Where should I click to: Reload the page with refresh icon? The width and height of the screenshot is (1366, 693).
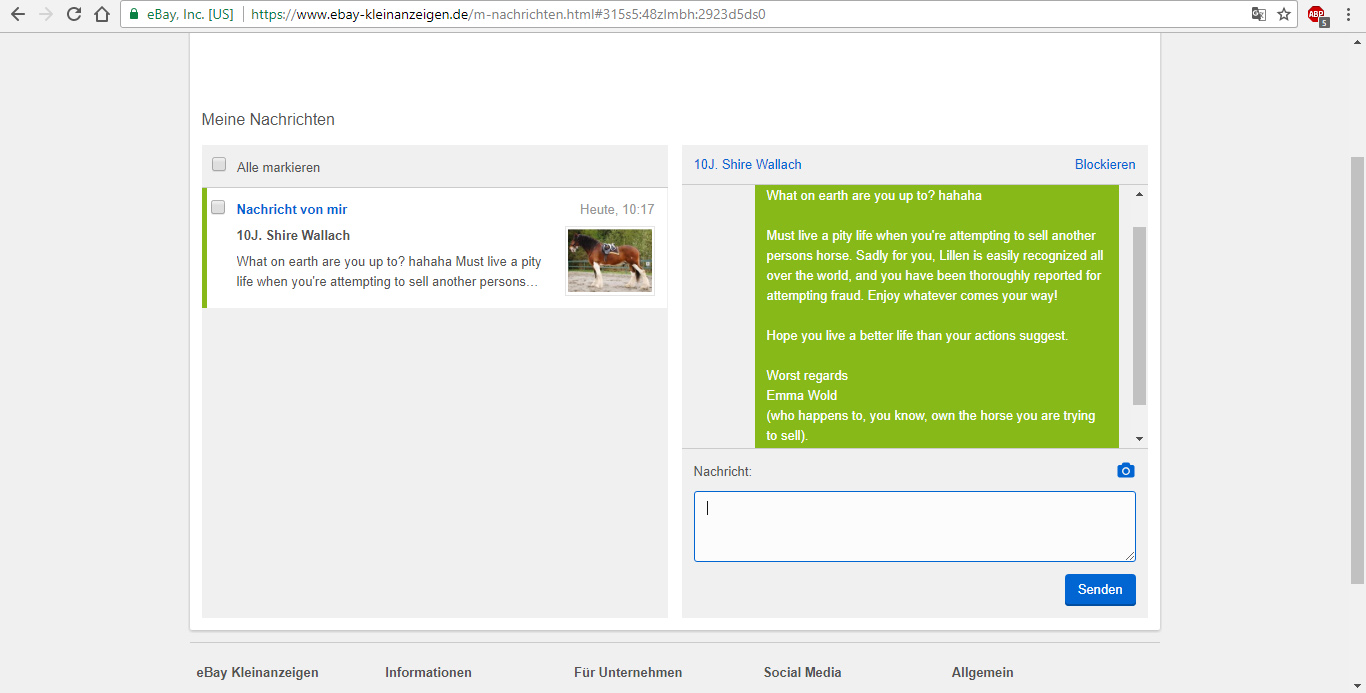pyautogui.click(x=73, y=15)
